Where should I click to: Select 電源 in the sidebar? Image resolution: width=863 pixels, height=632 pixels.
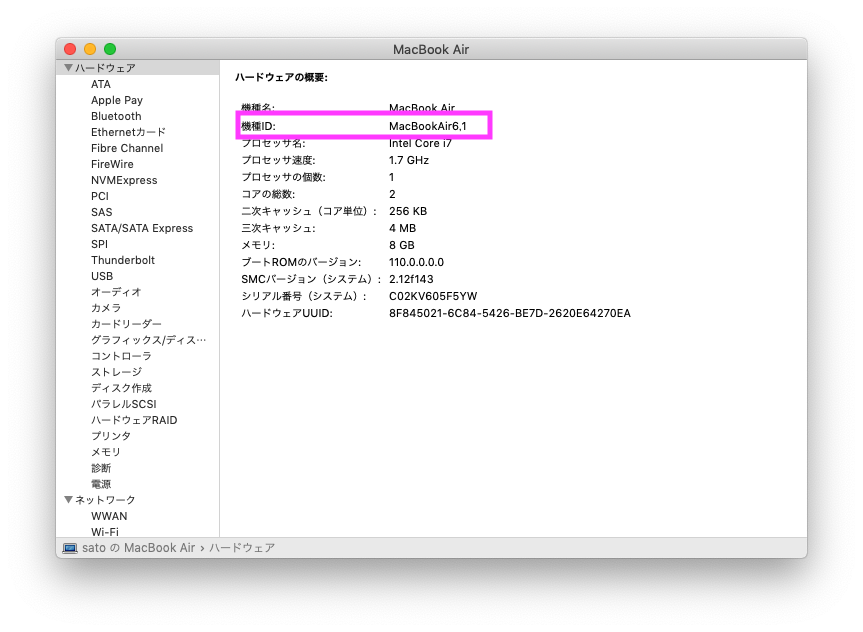point(101,484)
